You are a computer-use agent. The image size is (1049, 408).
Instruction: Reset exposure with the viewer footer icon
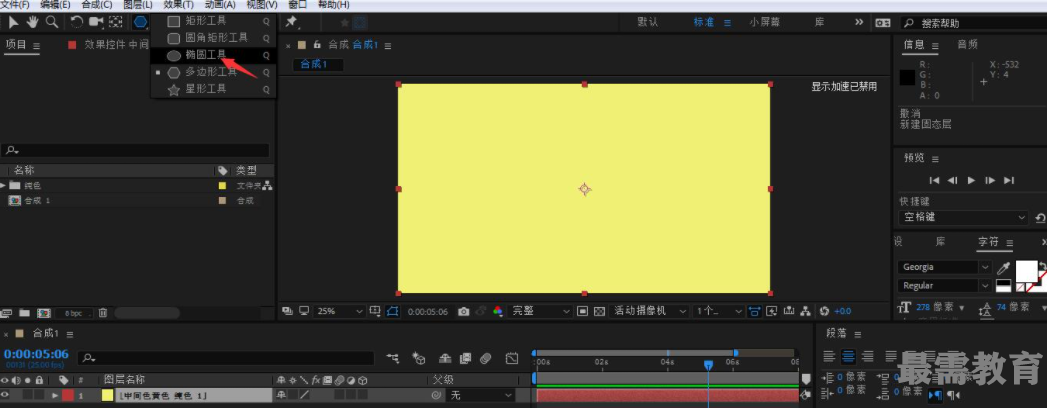click(x=824, y=311)
